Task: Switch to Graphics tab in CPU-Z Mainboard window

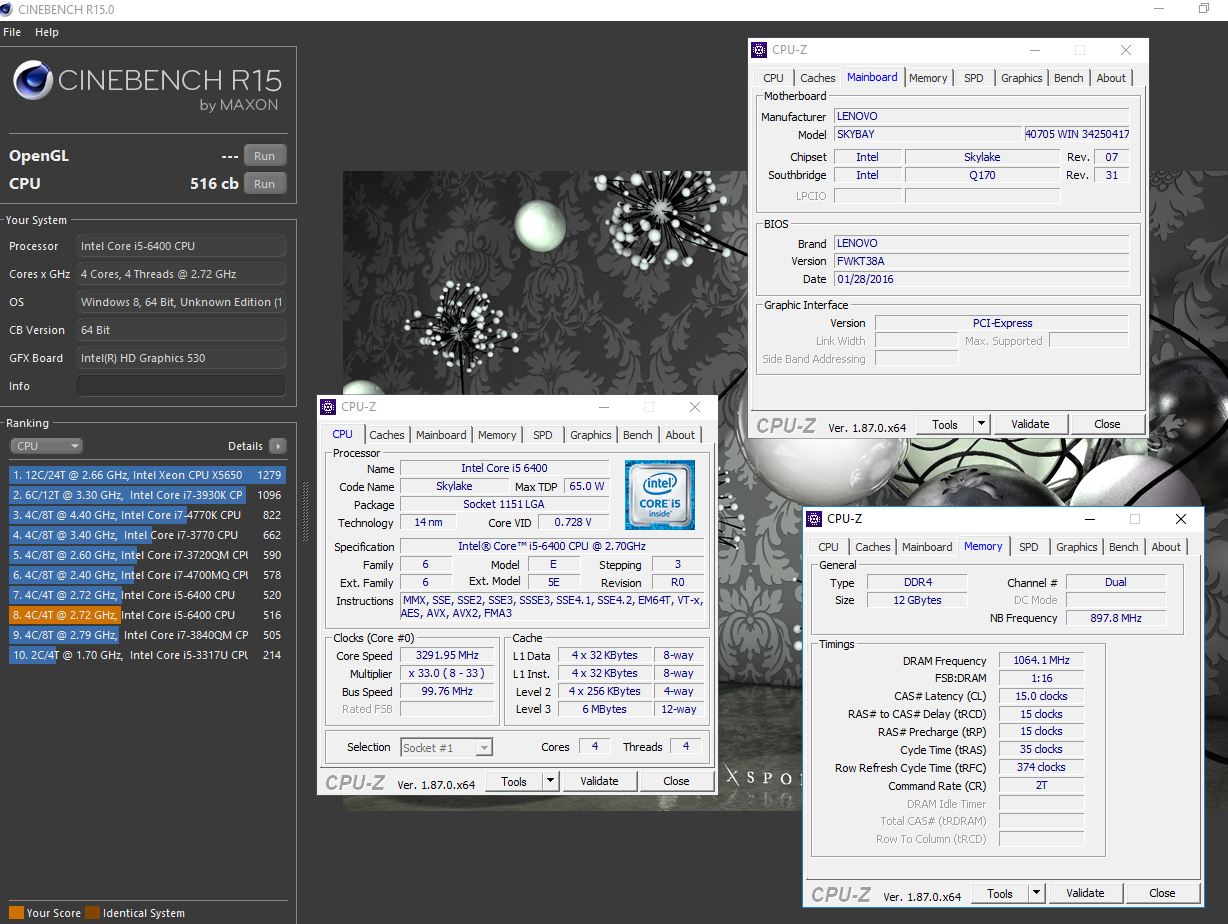Action: (1022, 78)
